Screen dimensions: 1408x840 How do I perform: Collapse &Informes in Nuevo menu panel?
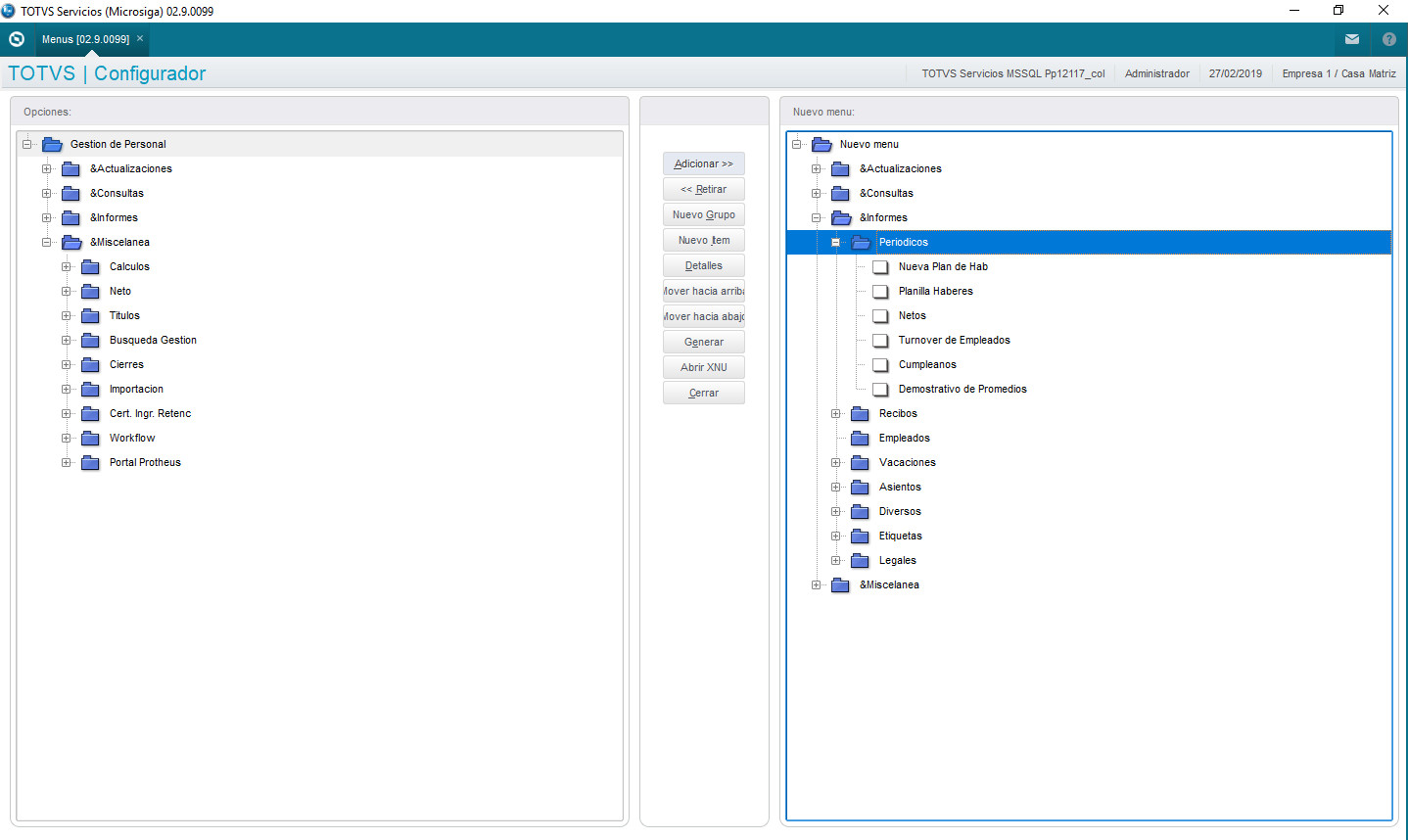pyautogui.click(x=816, y=217)
